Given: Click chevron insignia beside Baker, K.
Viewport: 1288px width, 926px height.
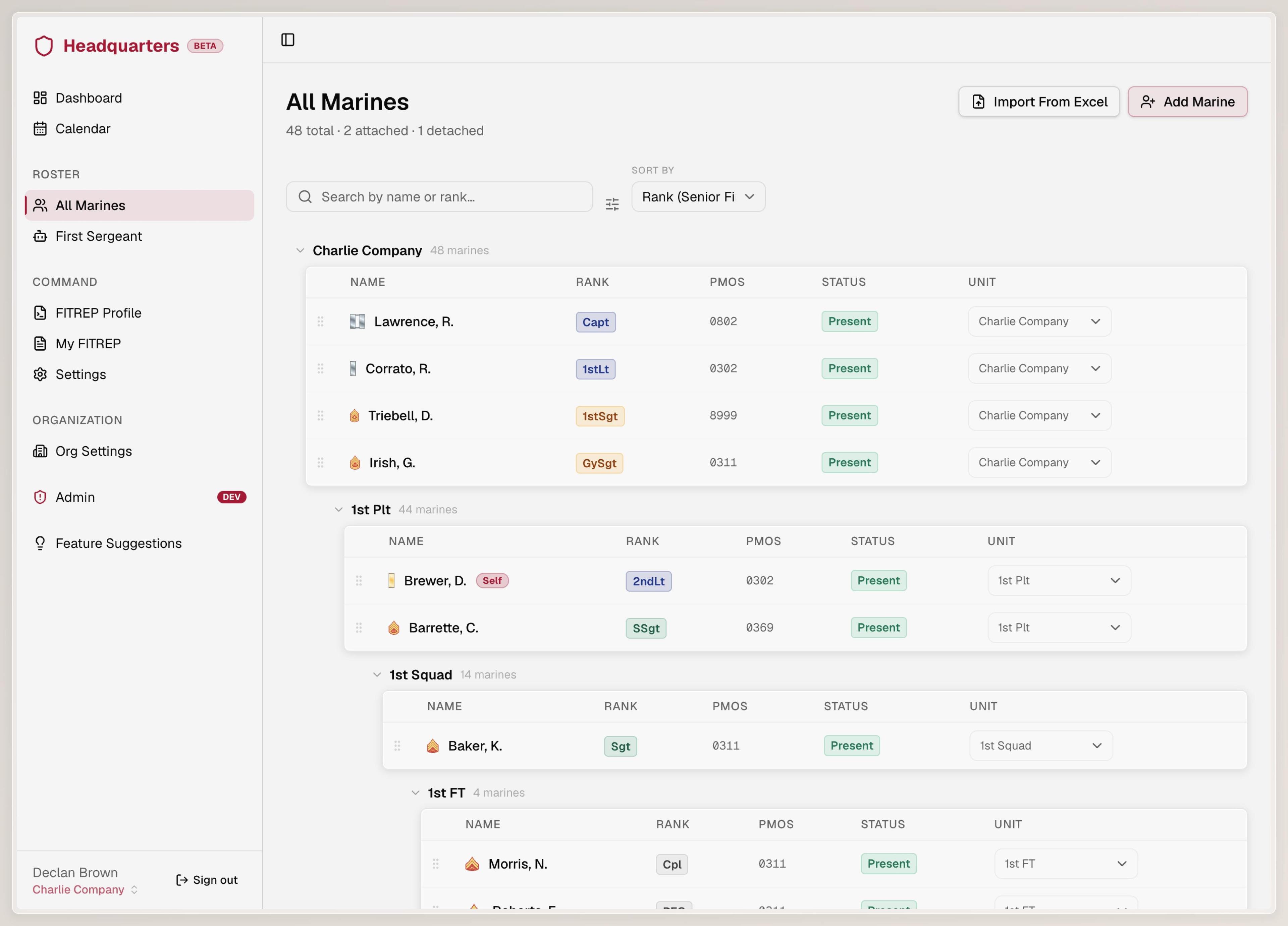Looking at the screenshot, I should (433, 745).
